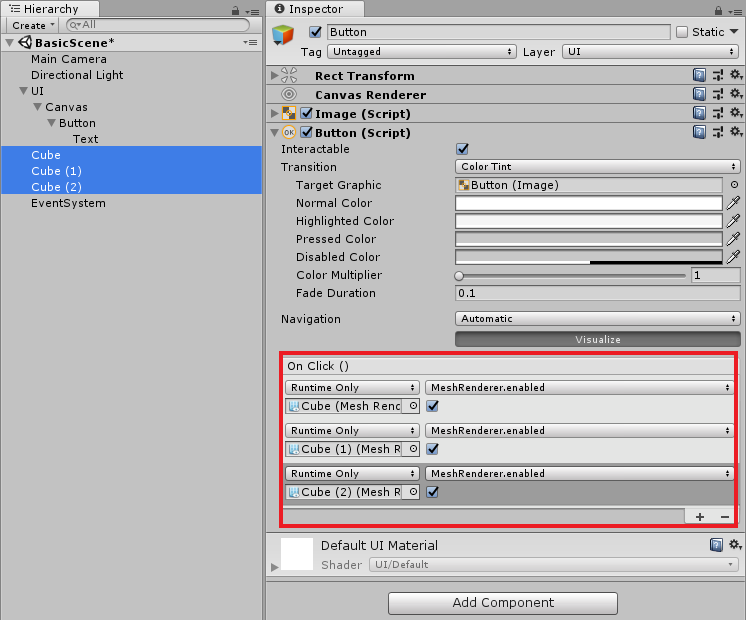The width and height of the screenshot is (746, 620).
Task: Collapse the BasicScene hierarchy
Action: (9, 43)
